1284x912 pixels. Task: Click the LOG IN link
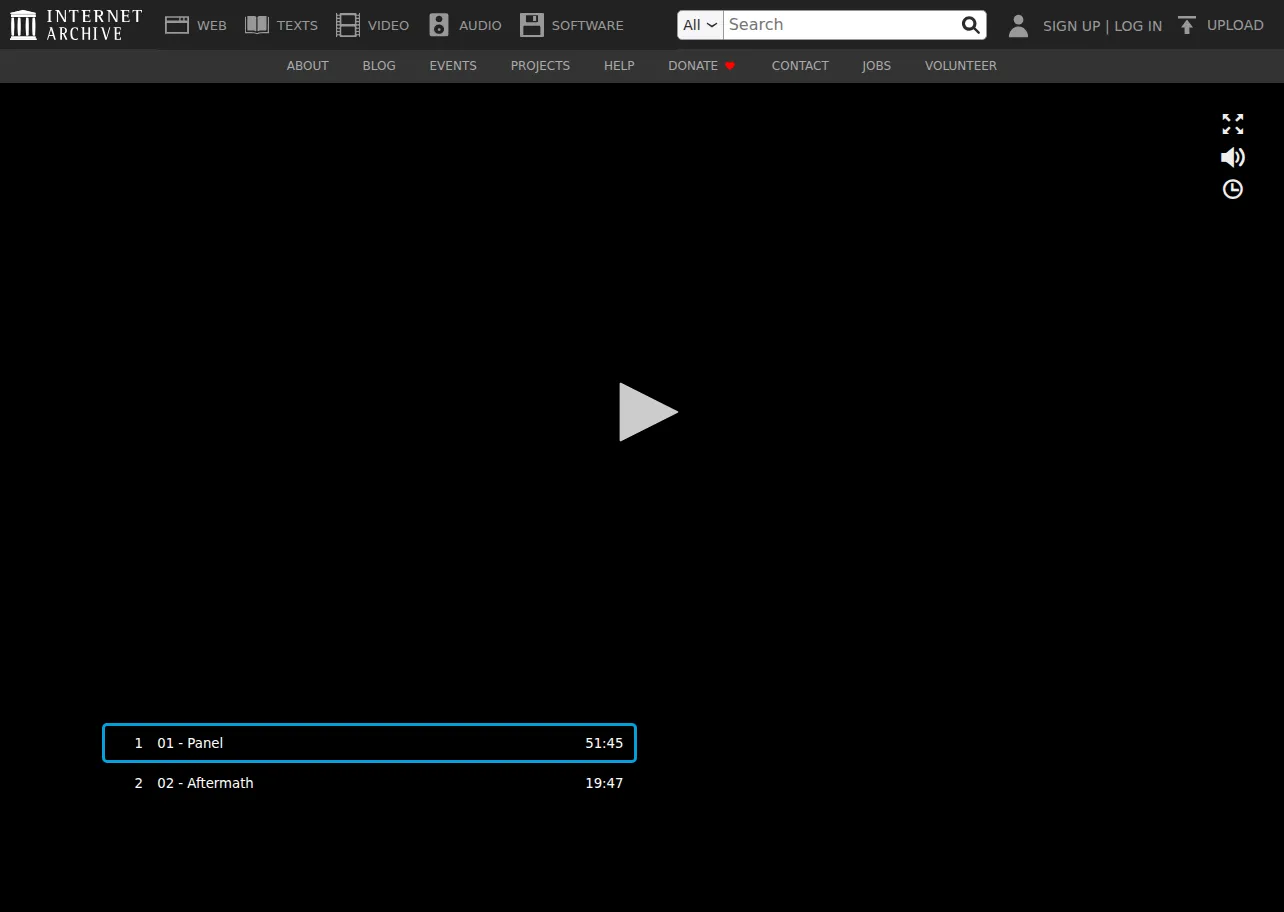click(x=1138, y=26)
